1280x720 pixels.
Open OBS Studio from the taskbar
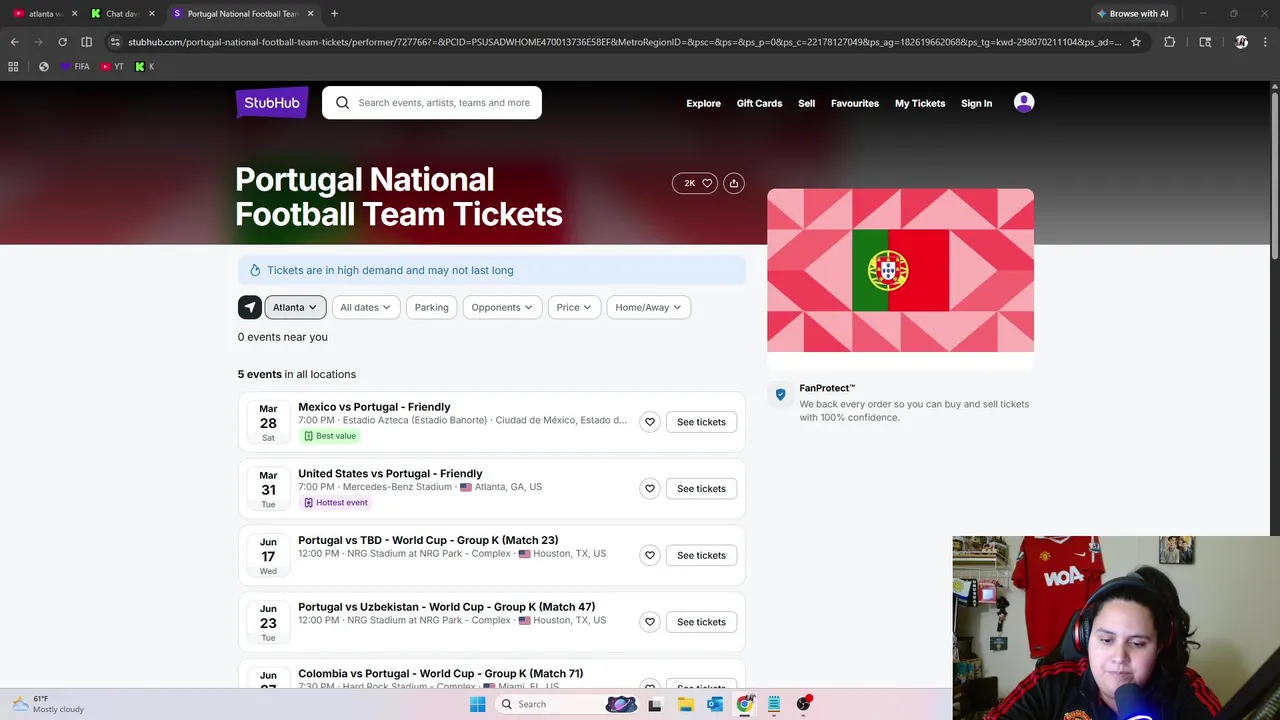tap(803, 704)
